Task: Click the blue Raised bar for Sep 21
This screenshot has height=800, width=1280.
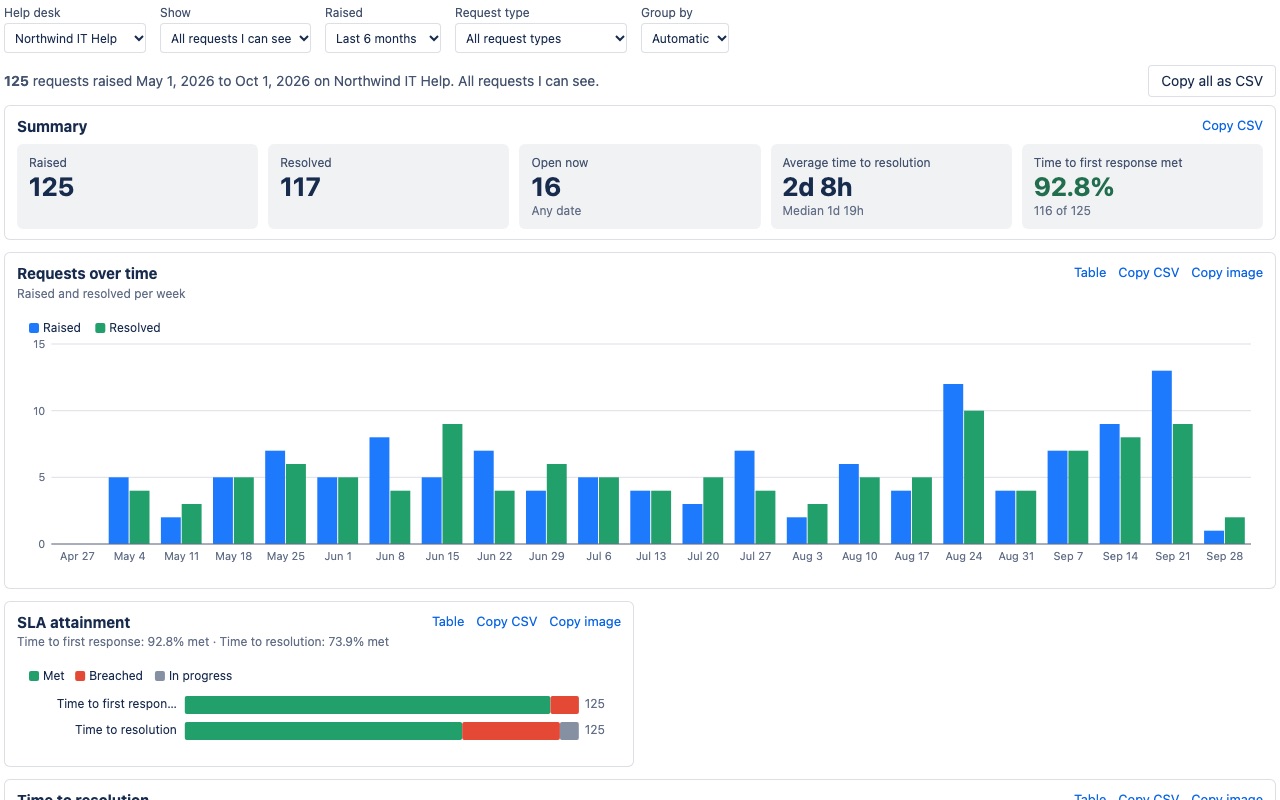Action: click(1162, 458)
